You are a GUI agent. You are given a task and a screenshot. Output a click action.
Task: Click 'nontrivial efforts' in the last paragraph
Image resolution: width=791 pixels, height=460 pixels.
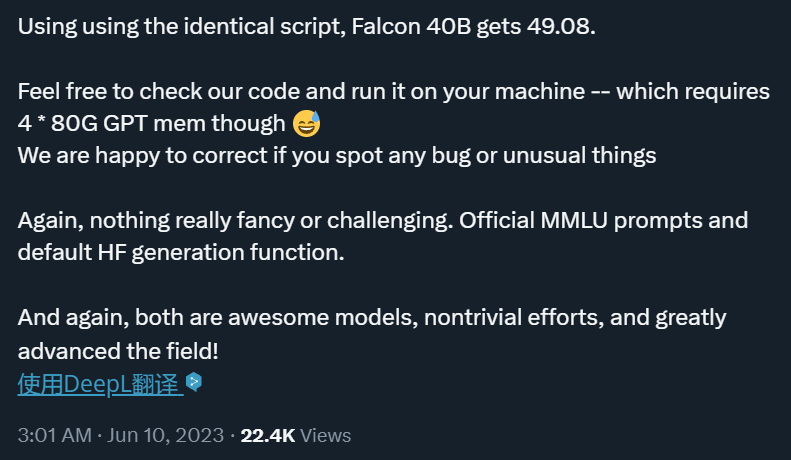pos(514,318)
